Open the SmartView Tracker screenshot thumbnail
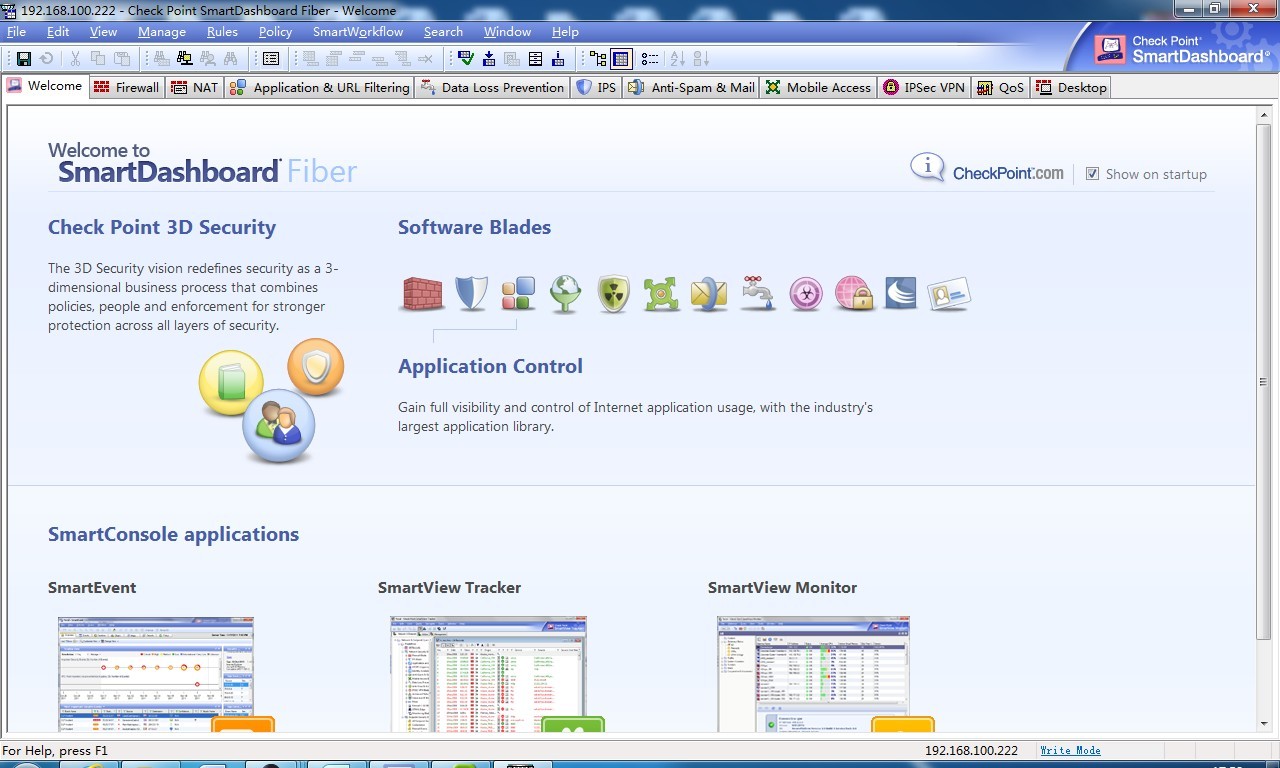Viewport: 1280px width, 768px height. (488, 674)
